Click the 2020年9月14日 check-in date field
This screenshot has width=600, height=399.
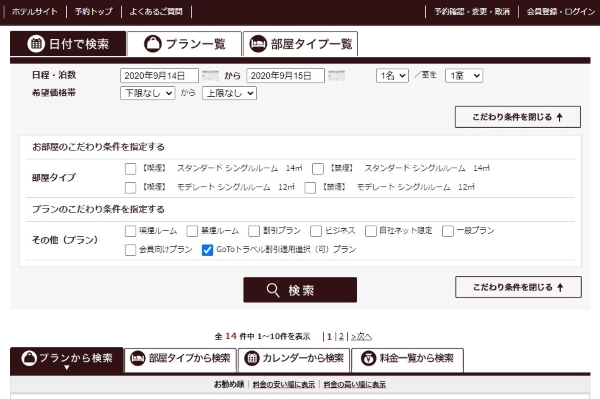tap(159, 76)
